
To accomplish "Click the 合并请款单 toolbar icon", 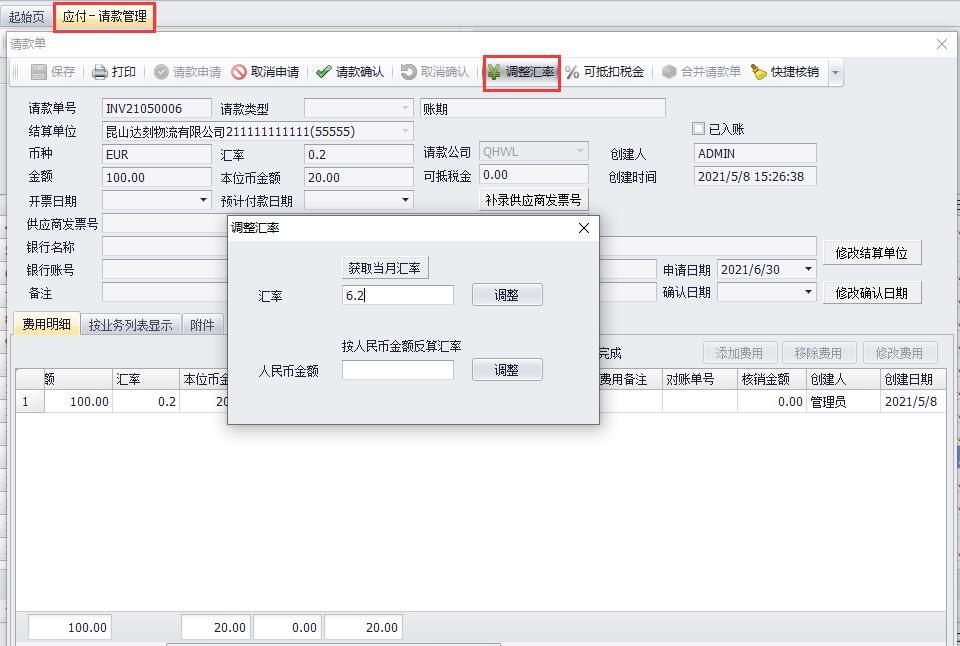I will coord(669,72).
